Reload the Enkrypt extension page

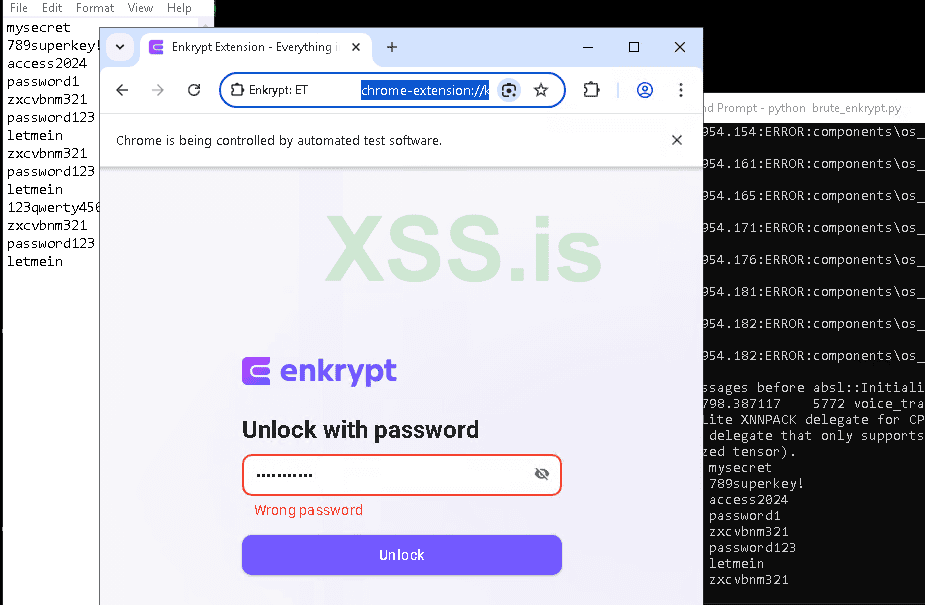(x=194, y=90)
